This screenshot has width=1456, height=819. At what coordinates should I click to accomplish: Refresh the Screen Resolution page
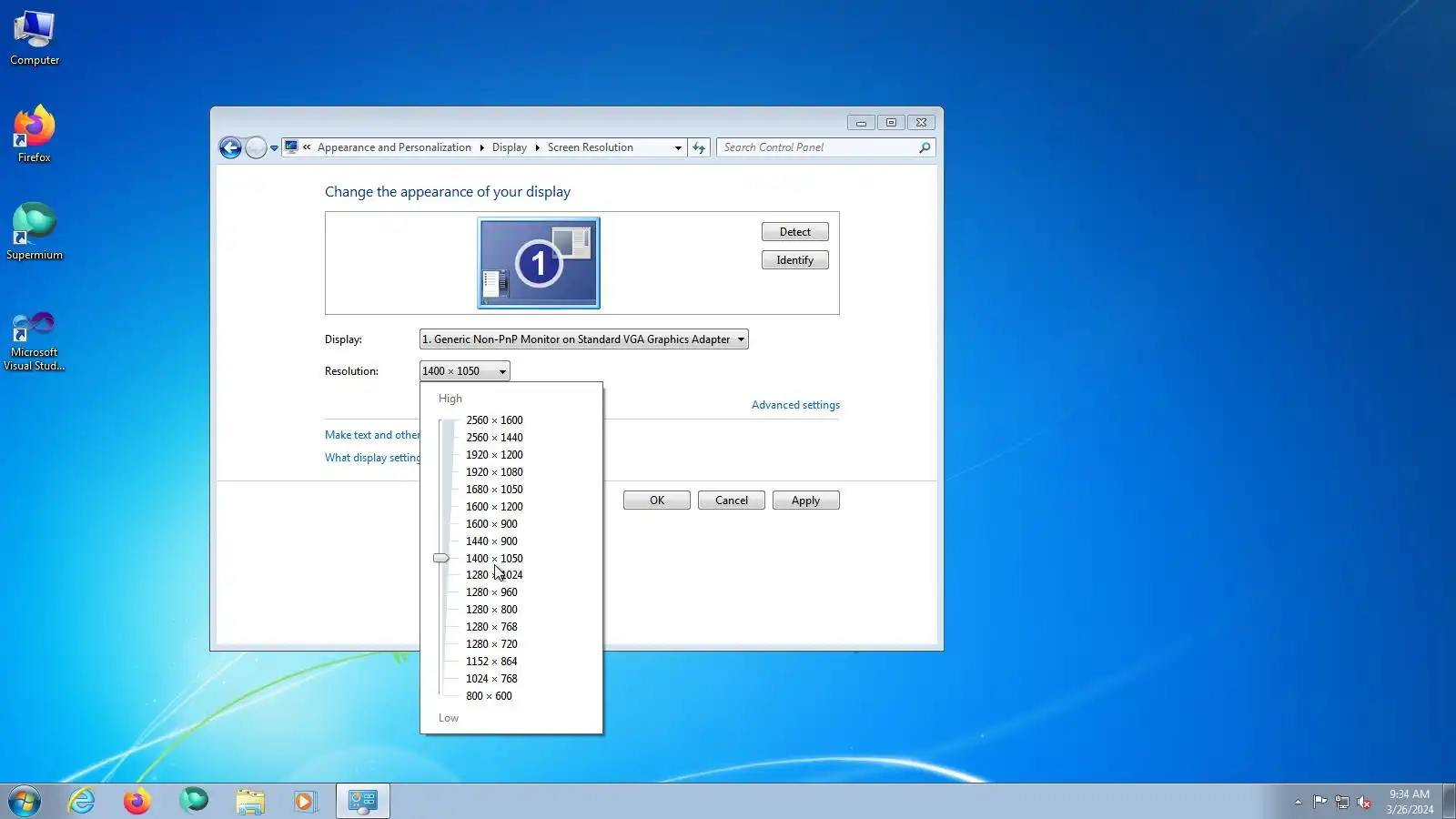[x=699, y=147]
